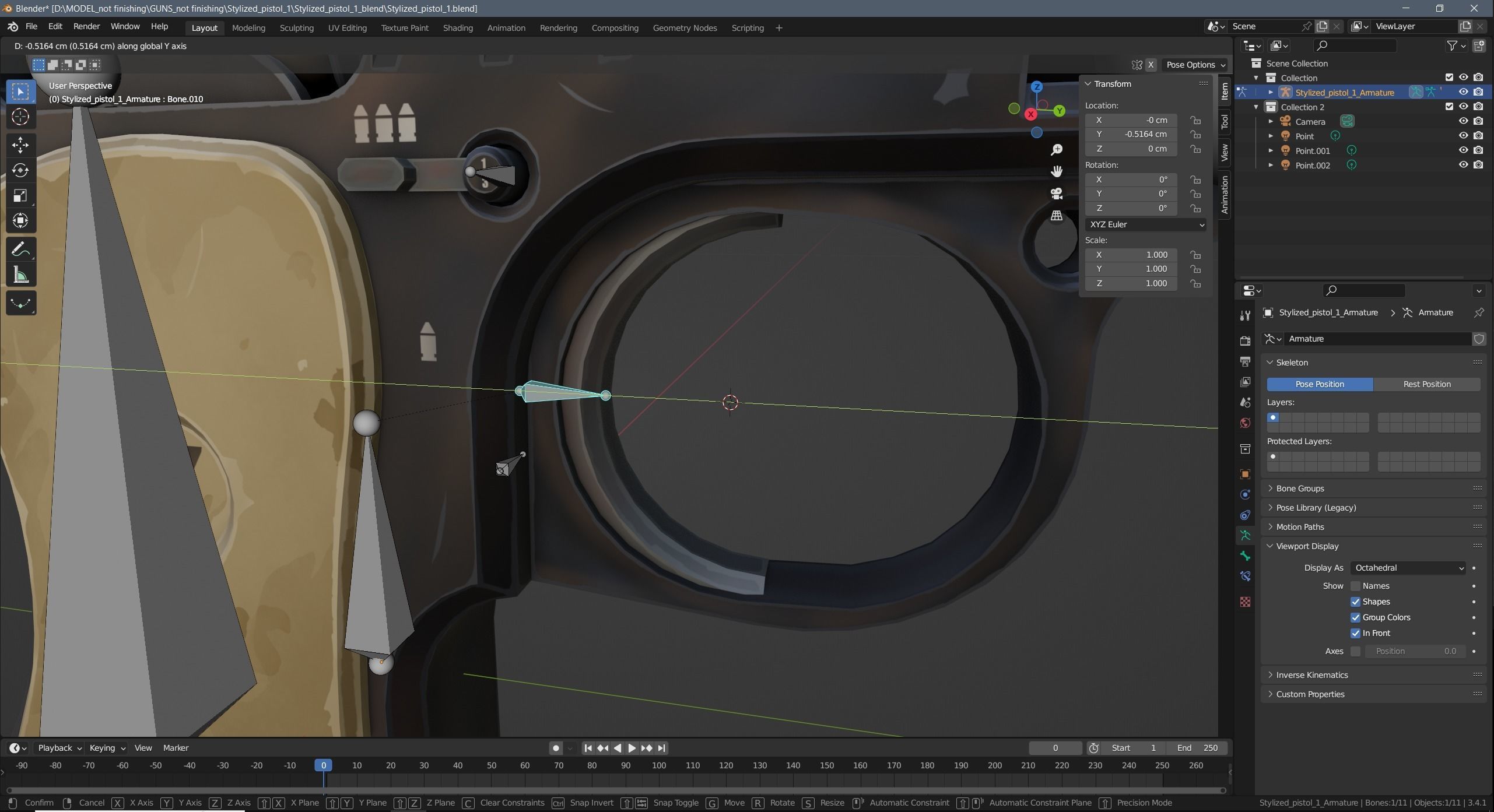Open the Display As Octahedral dropdown
The image size is (1494, 812).
pyautogui.click(x=1408, y=568)
